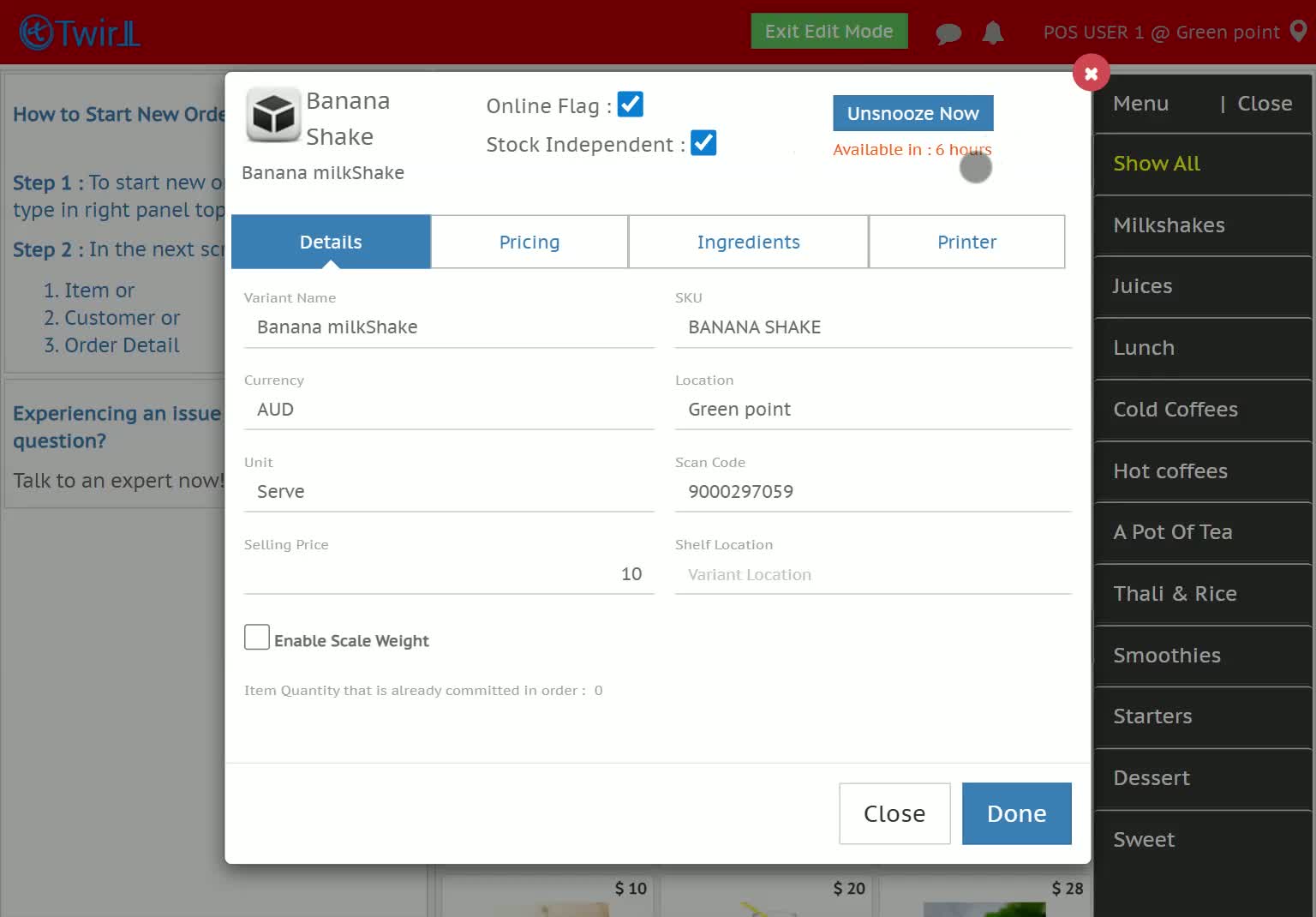Switch to the Ingredients tab
Image resolution: width=1316 pixels, height=917 pixels.
coord(748,242)
